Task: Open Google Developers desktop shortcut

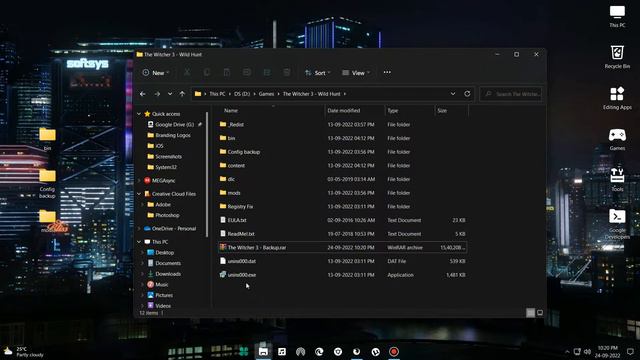Action: coord(617,224)
